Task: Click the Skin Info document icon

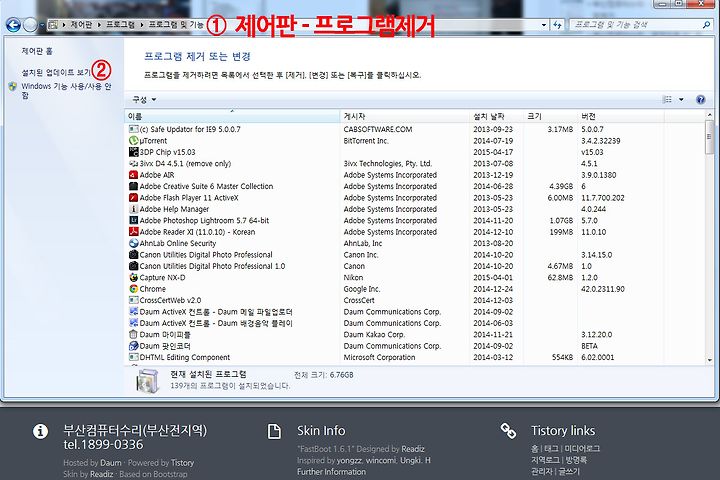Action: [x=274, y=431]
